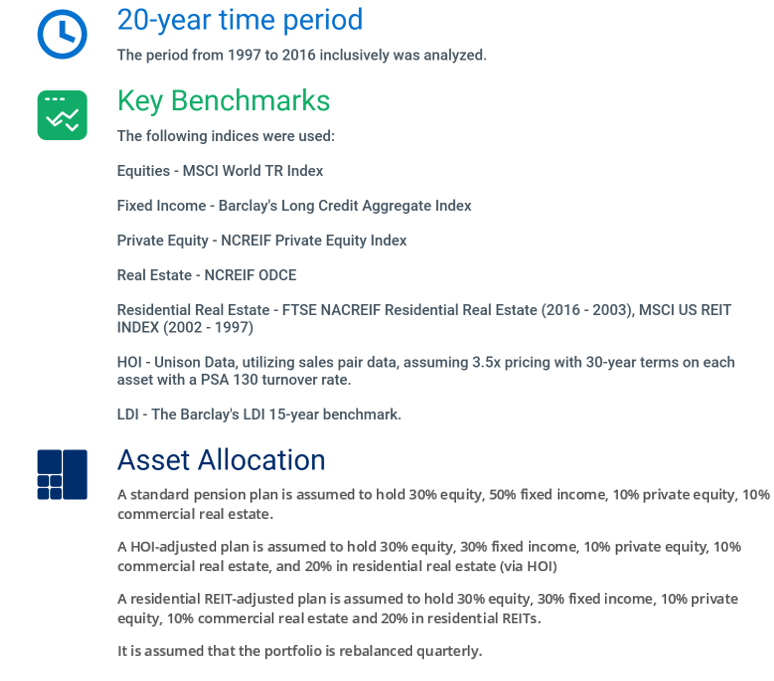The width and height of the screenshot is (774, 681).
Task: Click the Residential Real Estate FTSE NACREIF paragraph
Action: pos(424,319)
